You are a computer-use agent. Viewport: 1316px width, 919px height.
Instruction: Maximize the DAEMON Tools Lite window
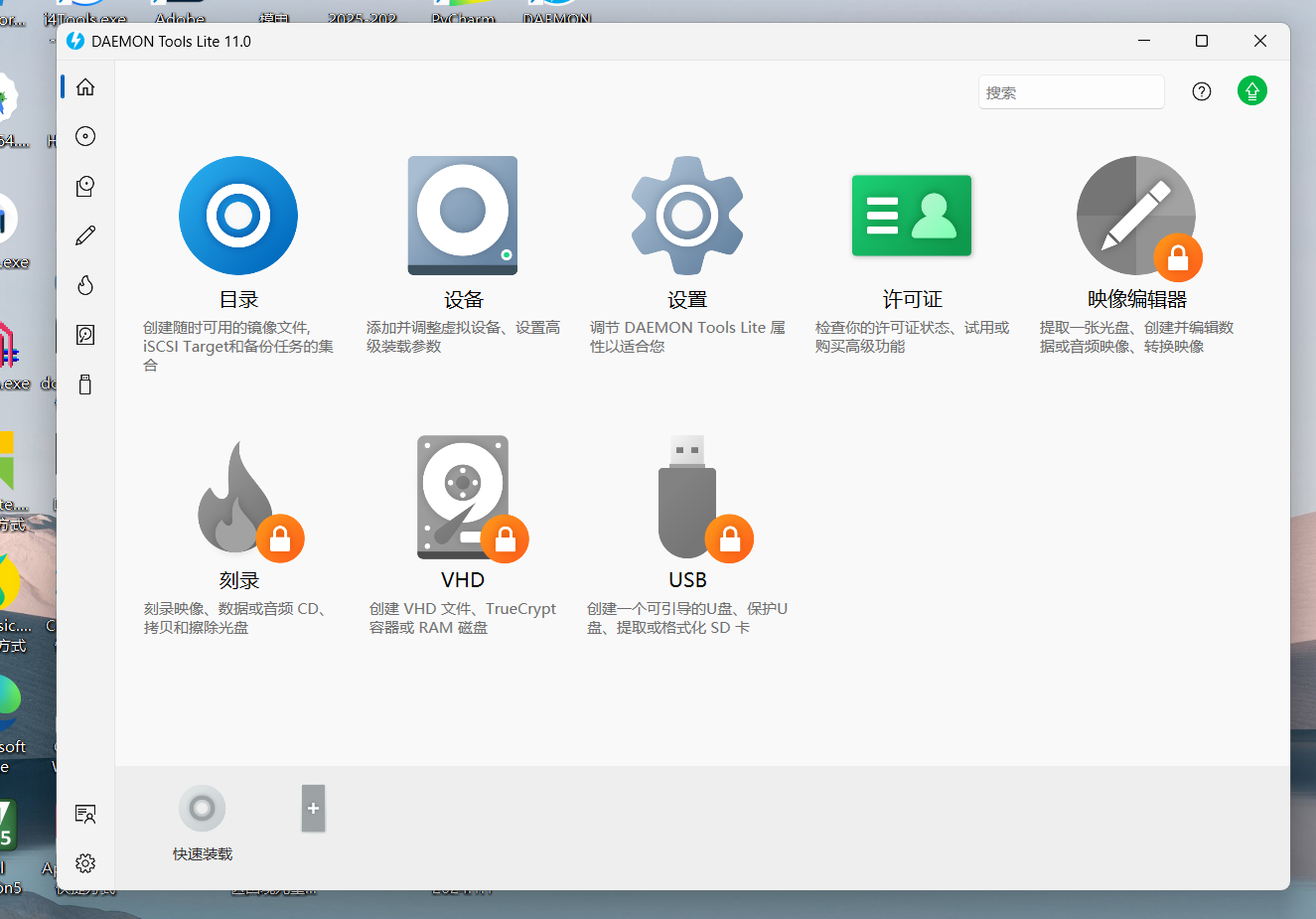pos(1202,41)
